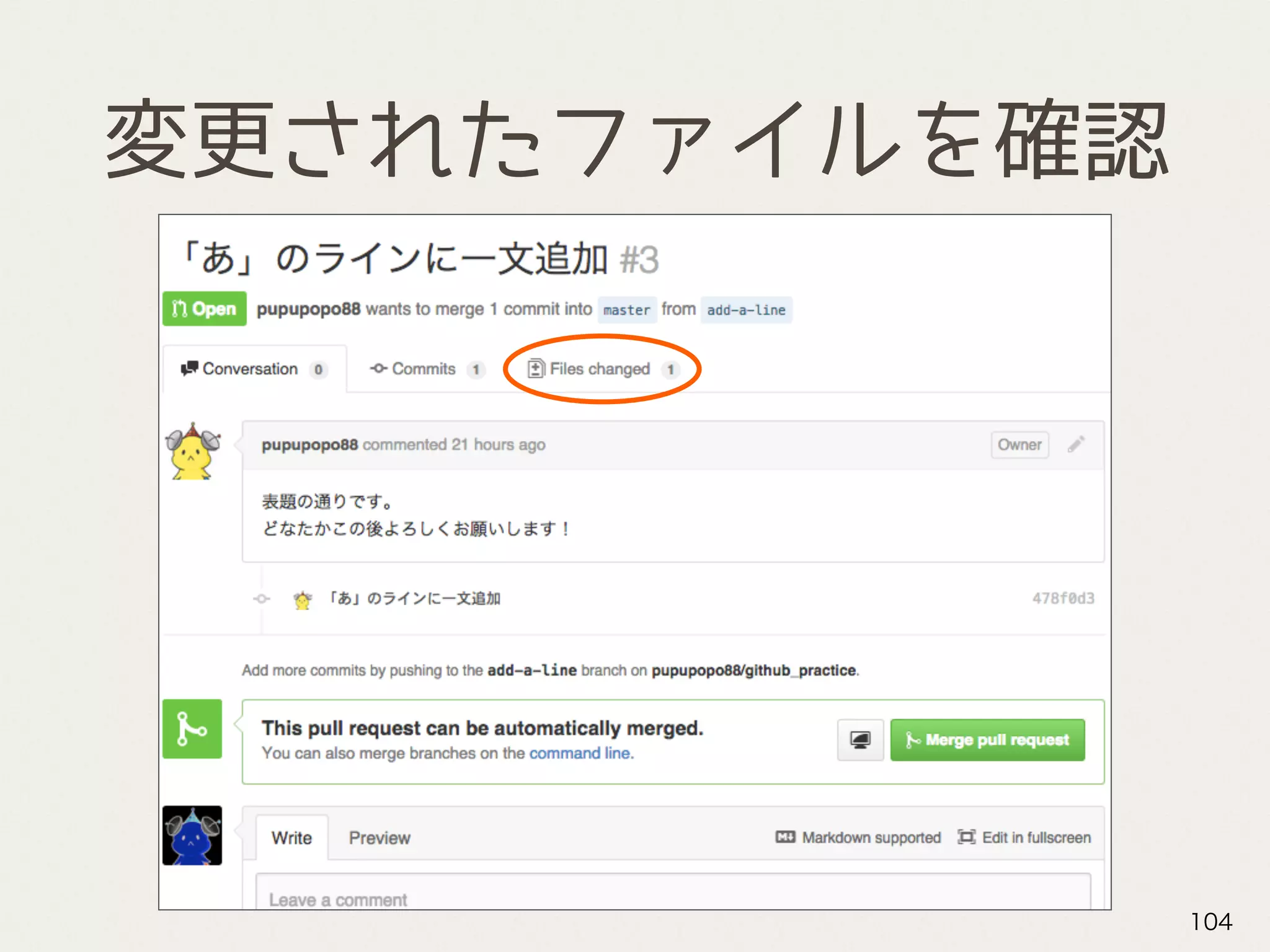Click the add-a-line branch label
1270x952 pixels.
(x=746, y=310)
